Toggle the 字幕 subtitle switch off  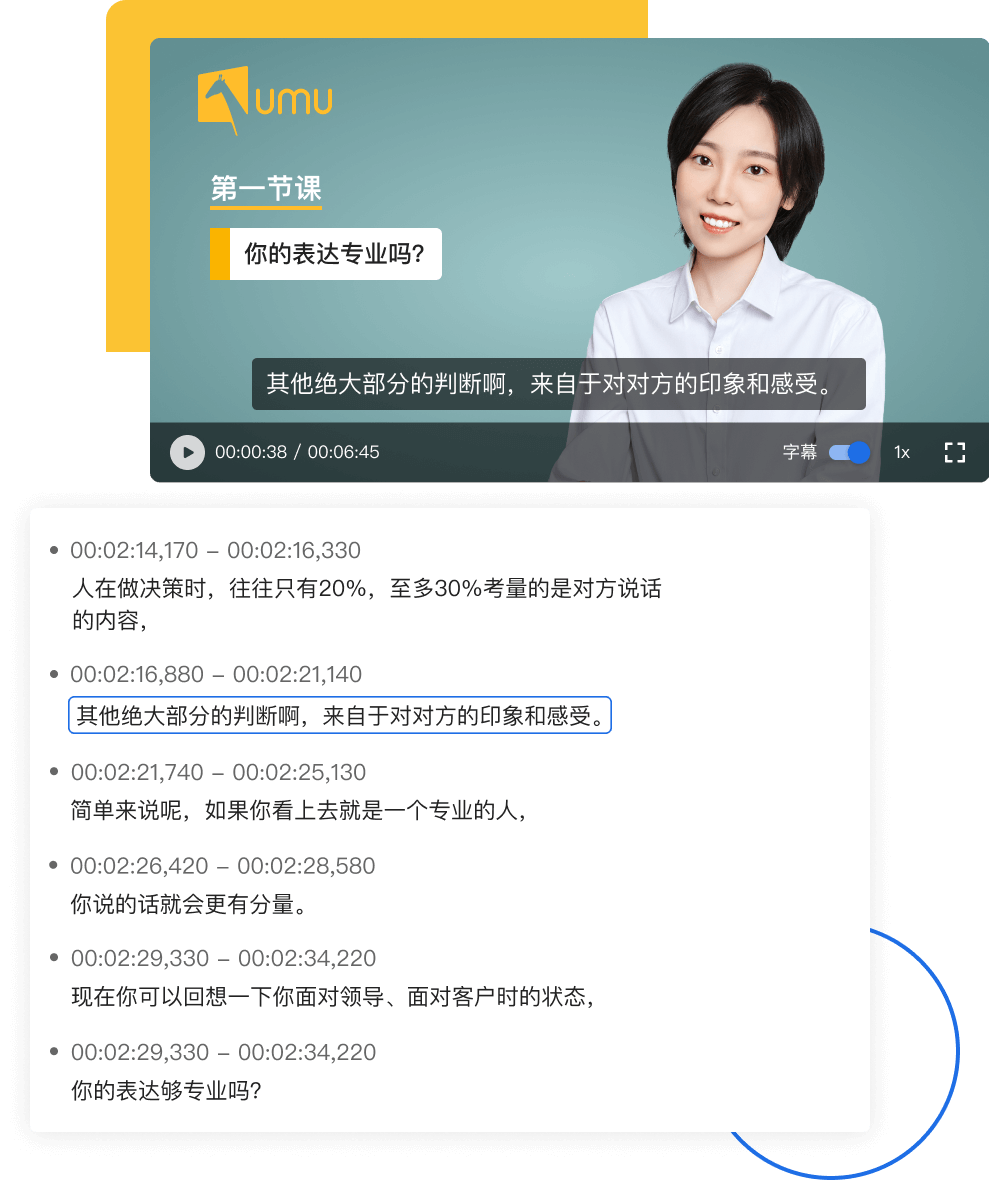[x=849, y=452]
